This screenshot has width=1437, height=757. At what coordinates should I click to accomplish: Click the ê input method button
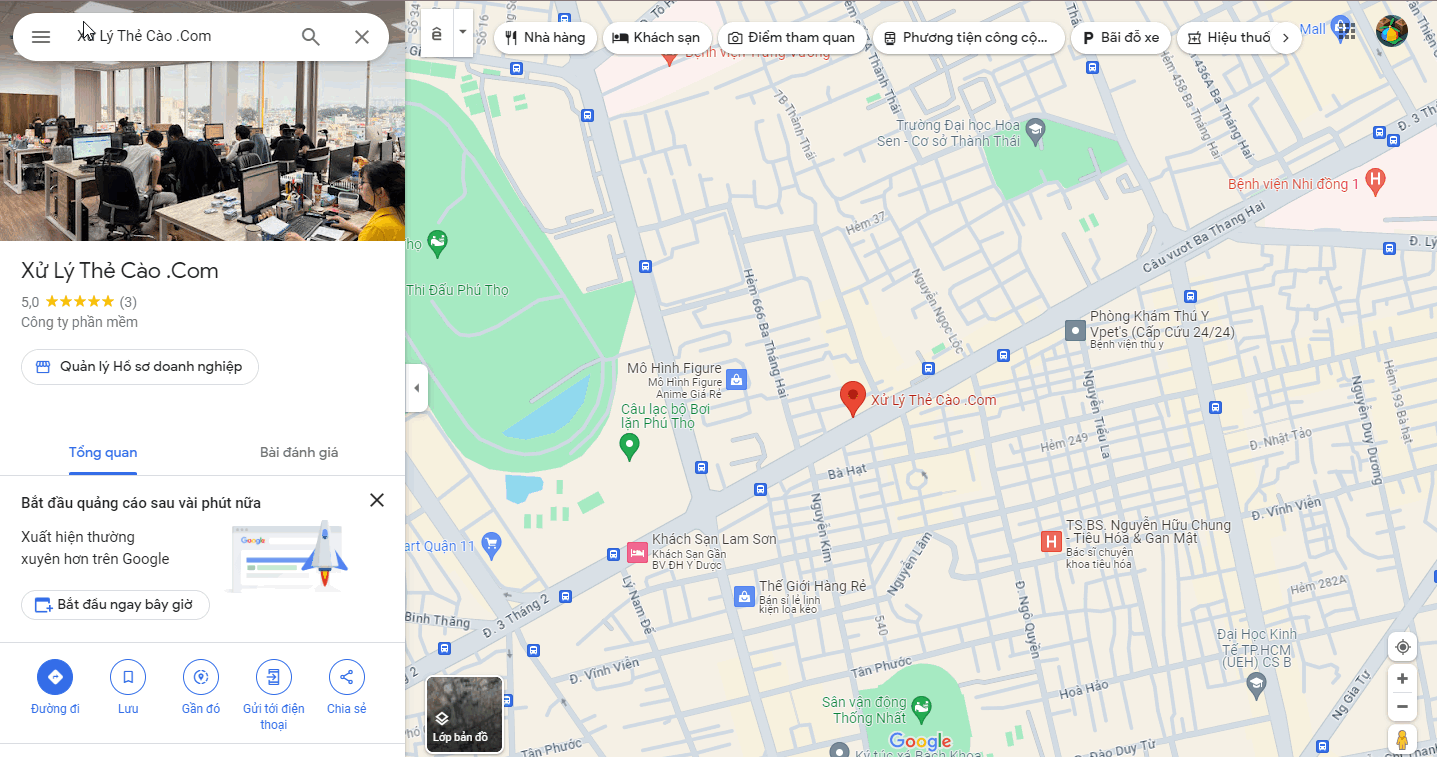pos(437,33)
